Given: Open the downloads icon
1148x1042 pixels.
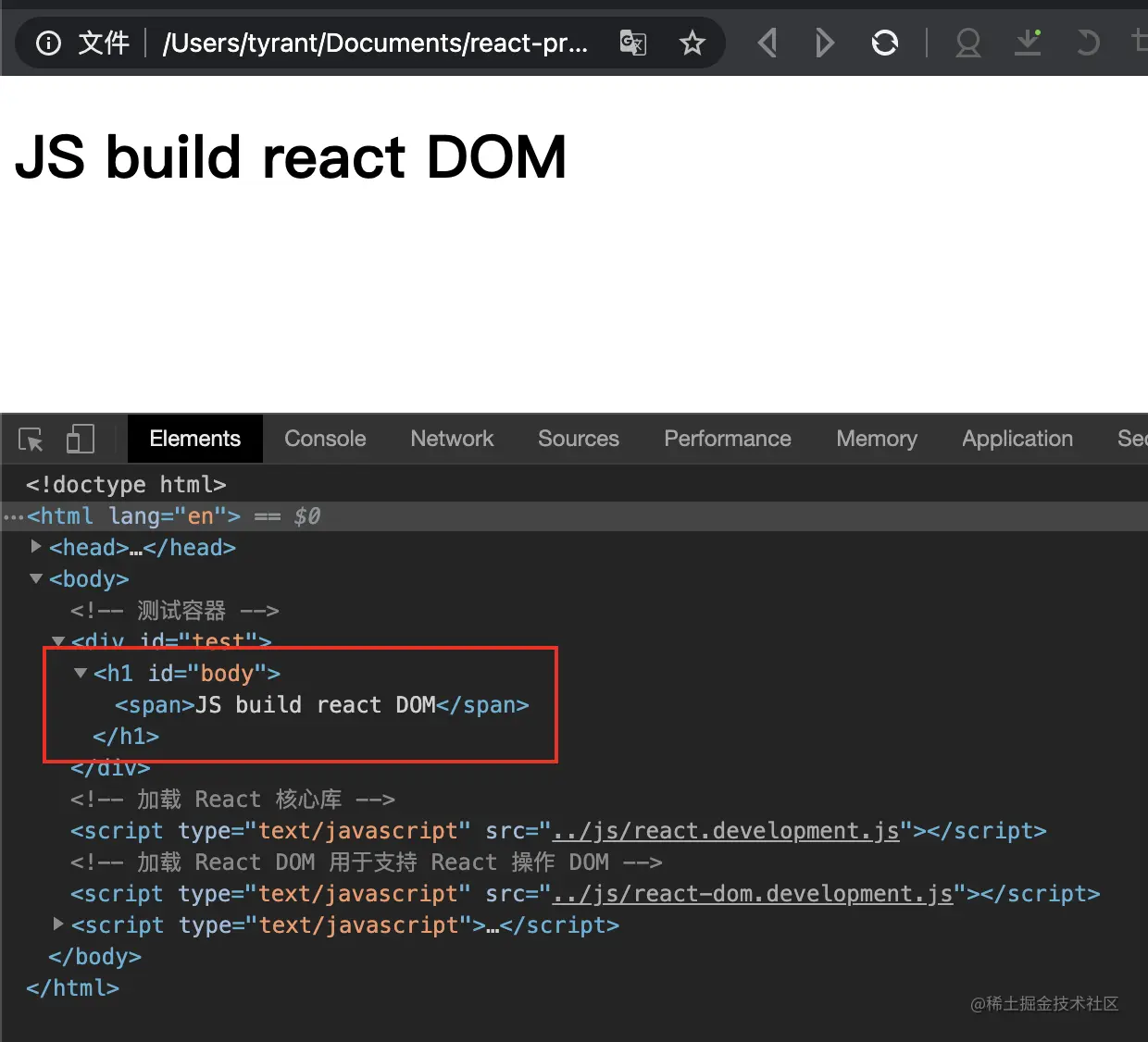Looking at the screenshot, I should tap(1028, 43).
